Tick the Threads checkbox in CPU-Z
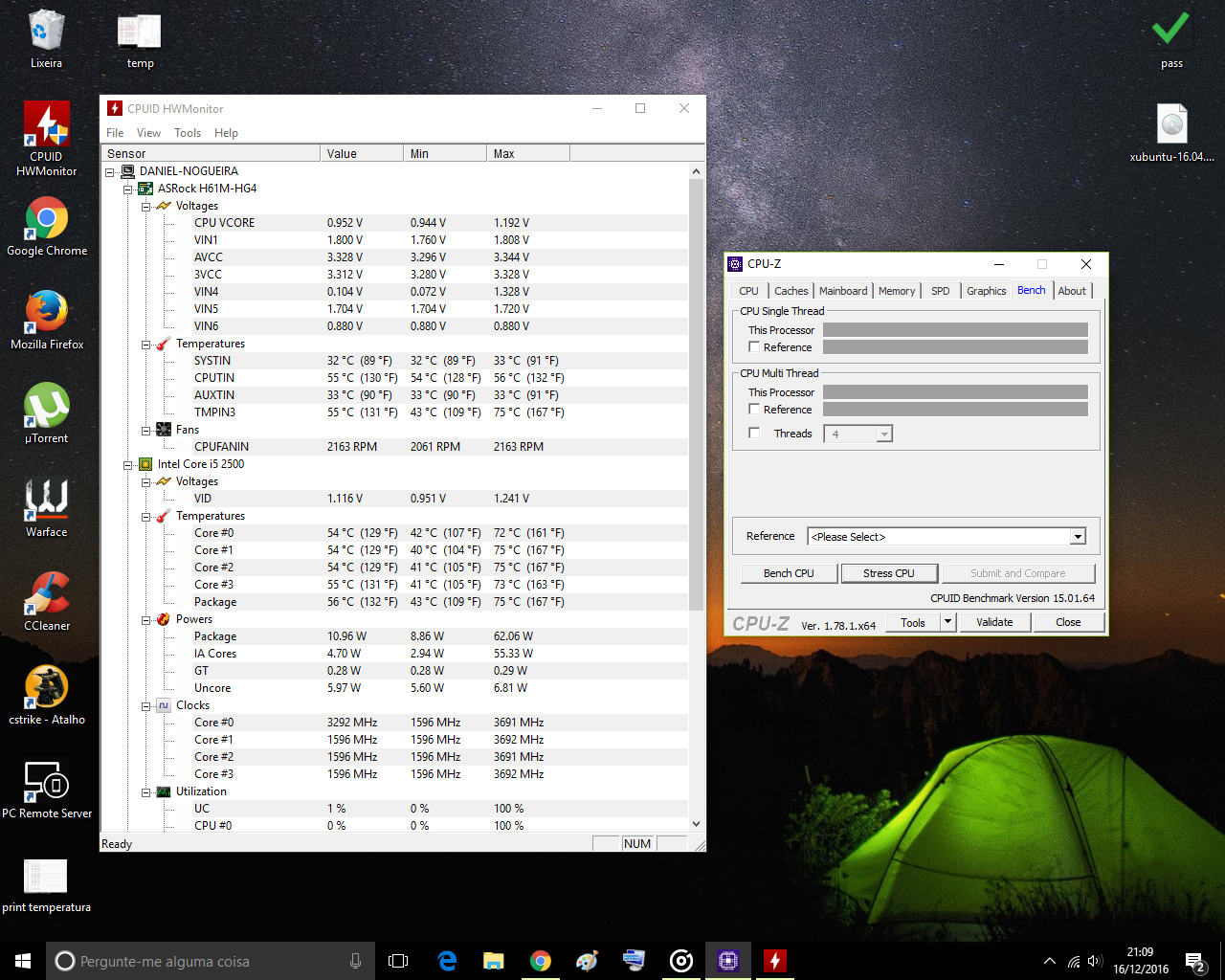The height and width of the screenshot is (980, 1225). click(754, 434)
